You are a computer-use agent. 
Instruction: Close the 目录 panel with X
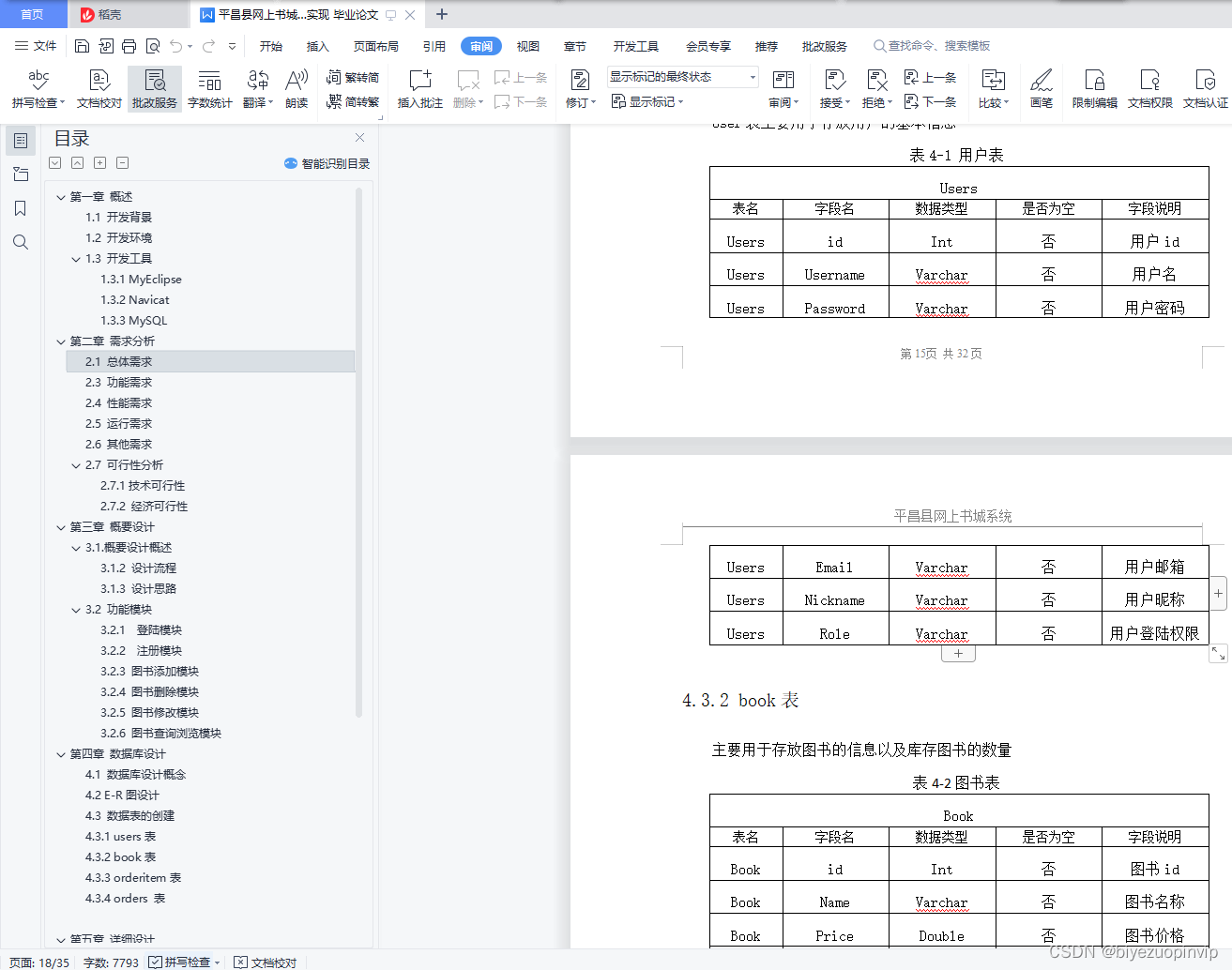coord(359,138)
